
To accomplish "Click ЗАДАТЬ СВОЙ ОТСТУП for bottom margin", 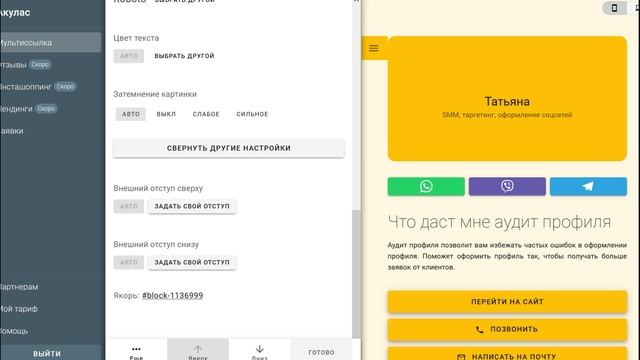I will pyautogui.click(x=192, y=262).
